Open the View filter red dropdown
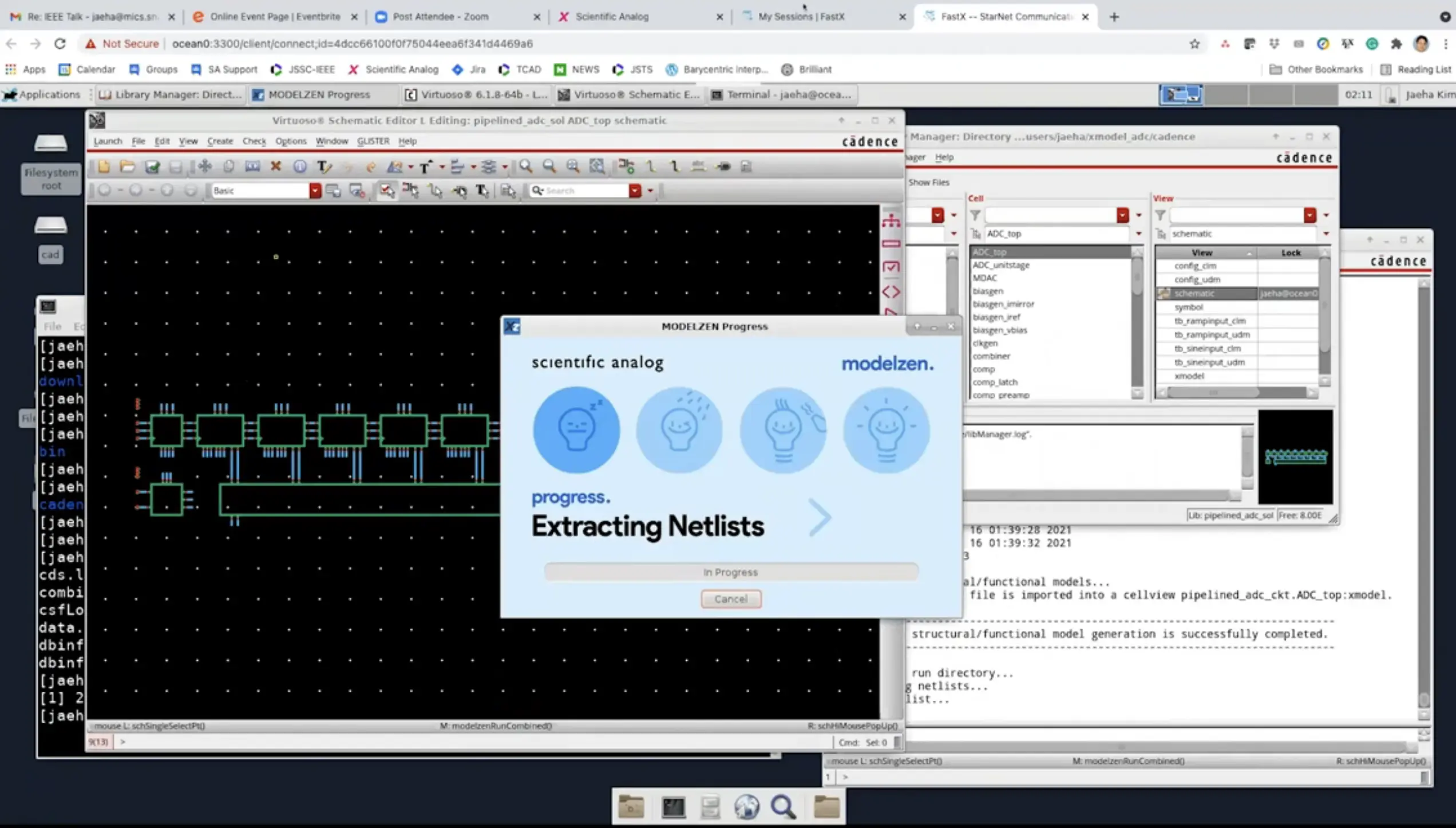 pyautogui.click(x=1309, y=215)
